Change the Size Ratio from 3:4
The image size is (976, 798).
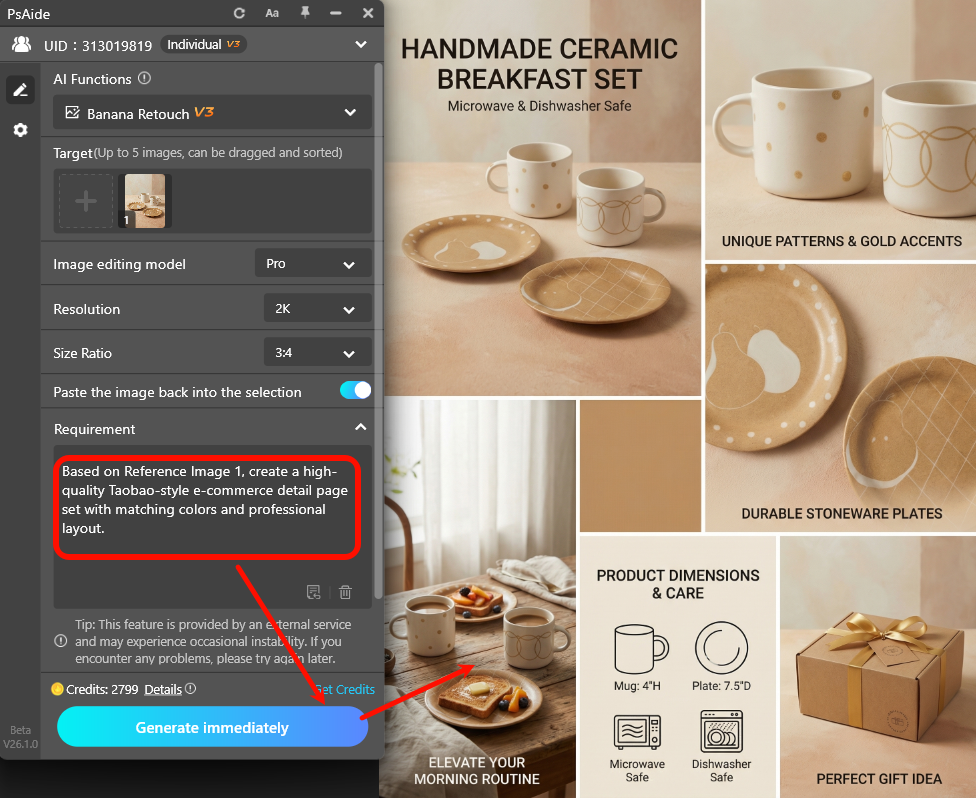[317, 353]
